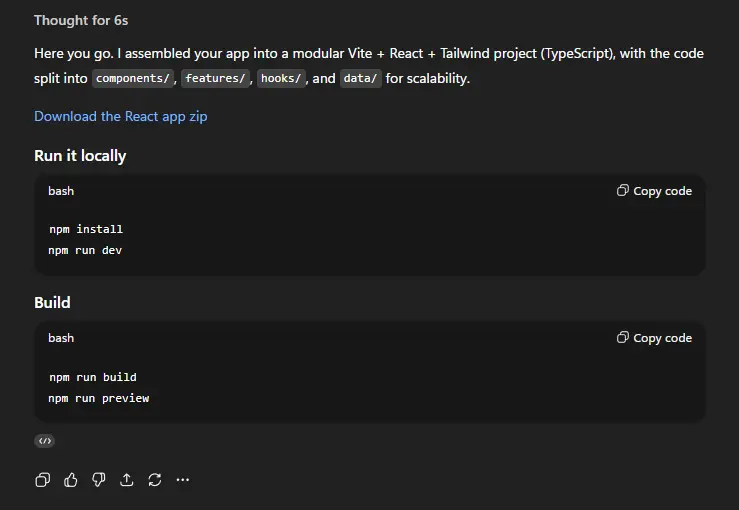This screenshot has width=739, height=510.
Task: Click the features/ inline code chip
Action: (215, 79)
